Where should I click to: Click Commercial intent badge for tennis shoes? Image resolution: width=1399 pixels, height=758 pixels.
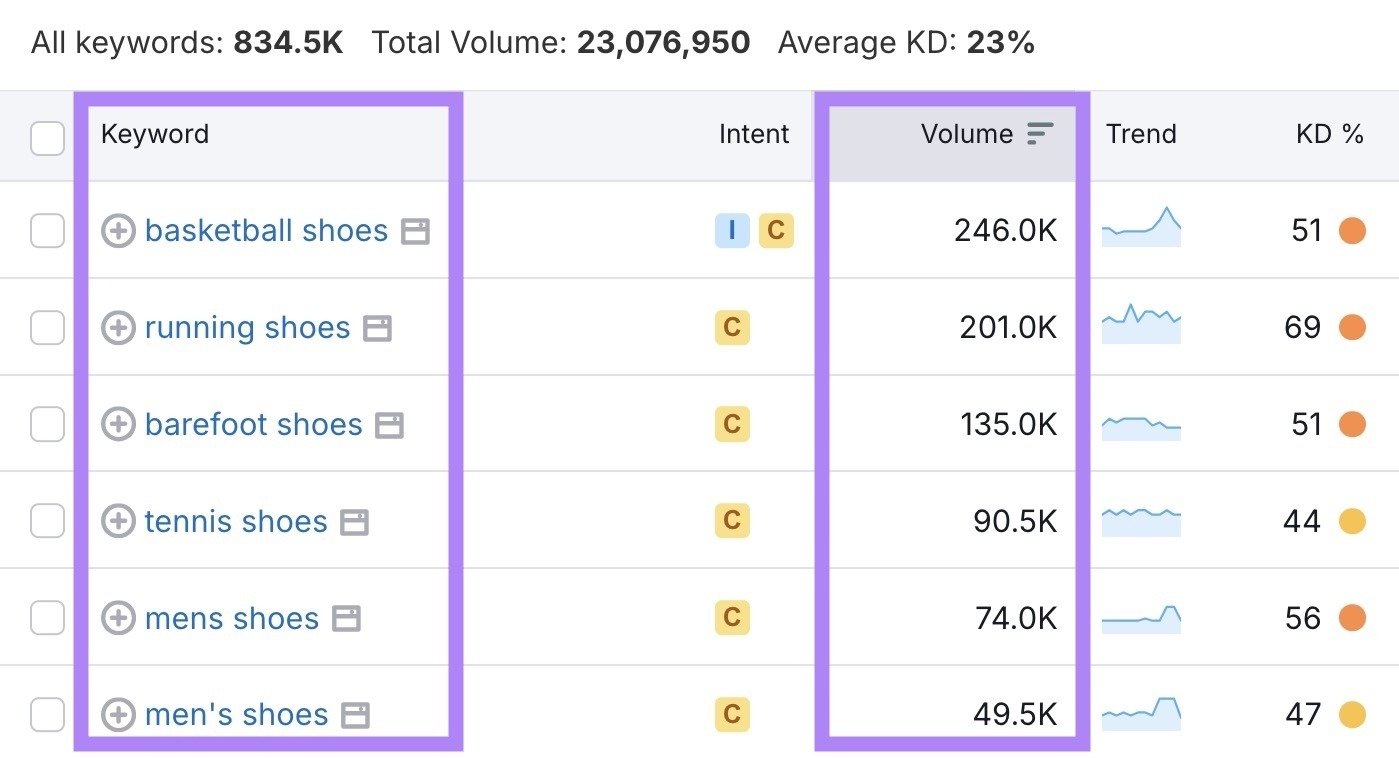[732, 522]
